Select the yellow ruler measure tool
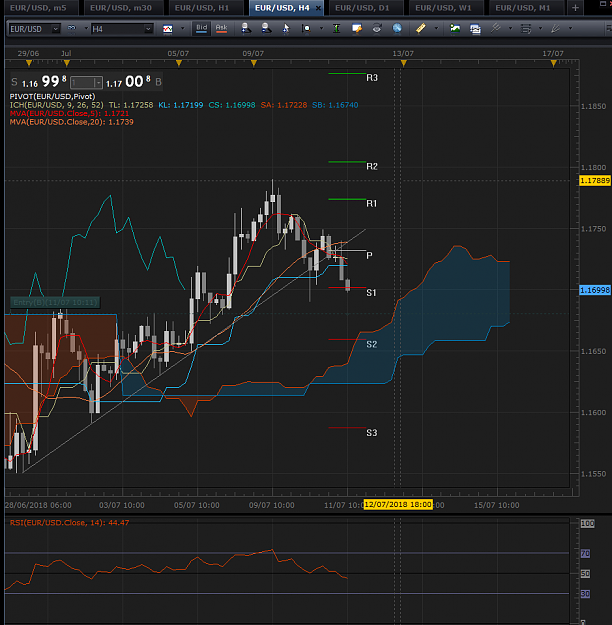The image size is (612, 625). 421,28
